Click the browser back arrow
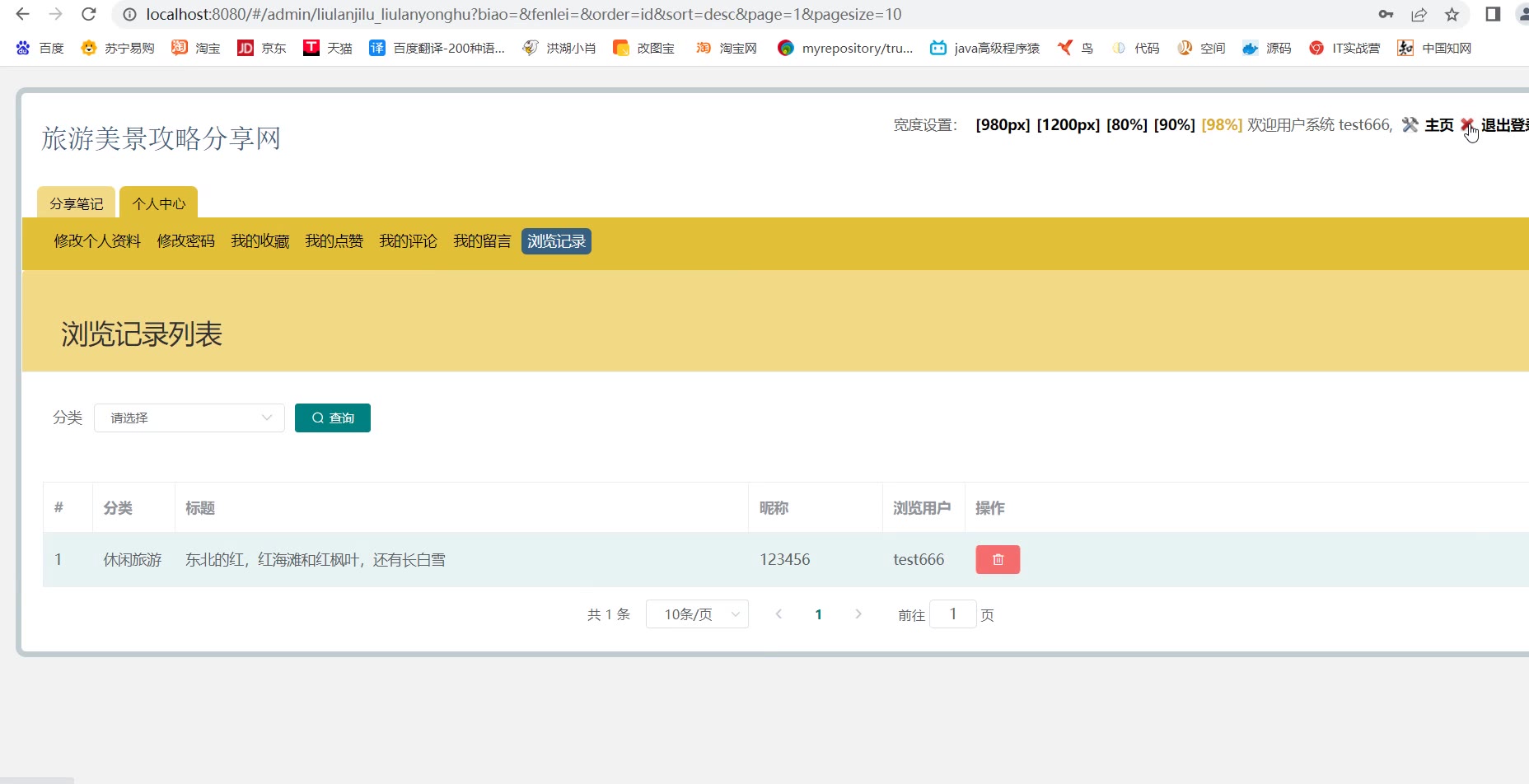The height and width of the screenshot is (784, 1529). pos(23,14)
